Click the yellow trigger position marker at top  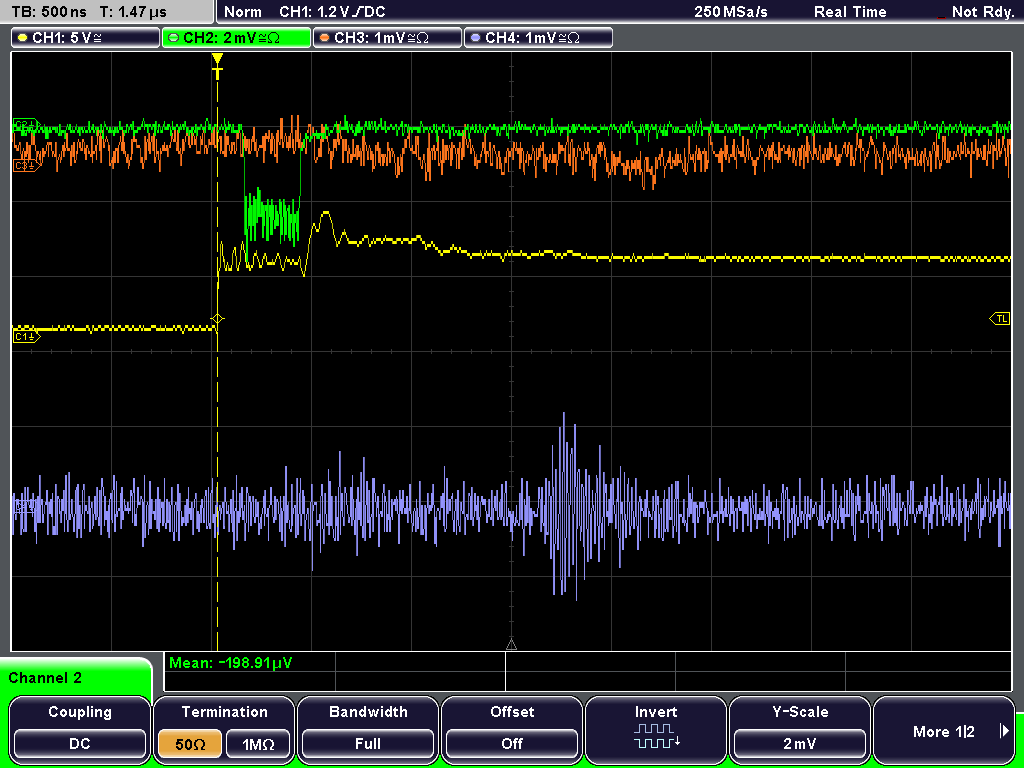pyautogui.click(x=217, y=65)
